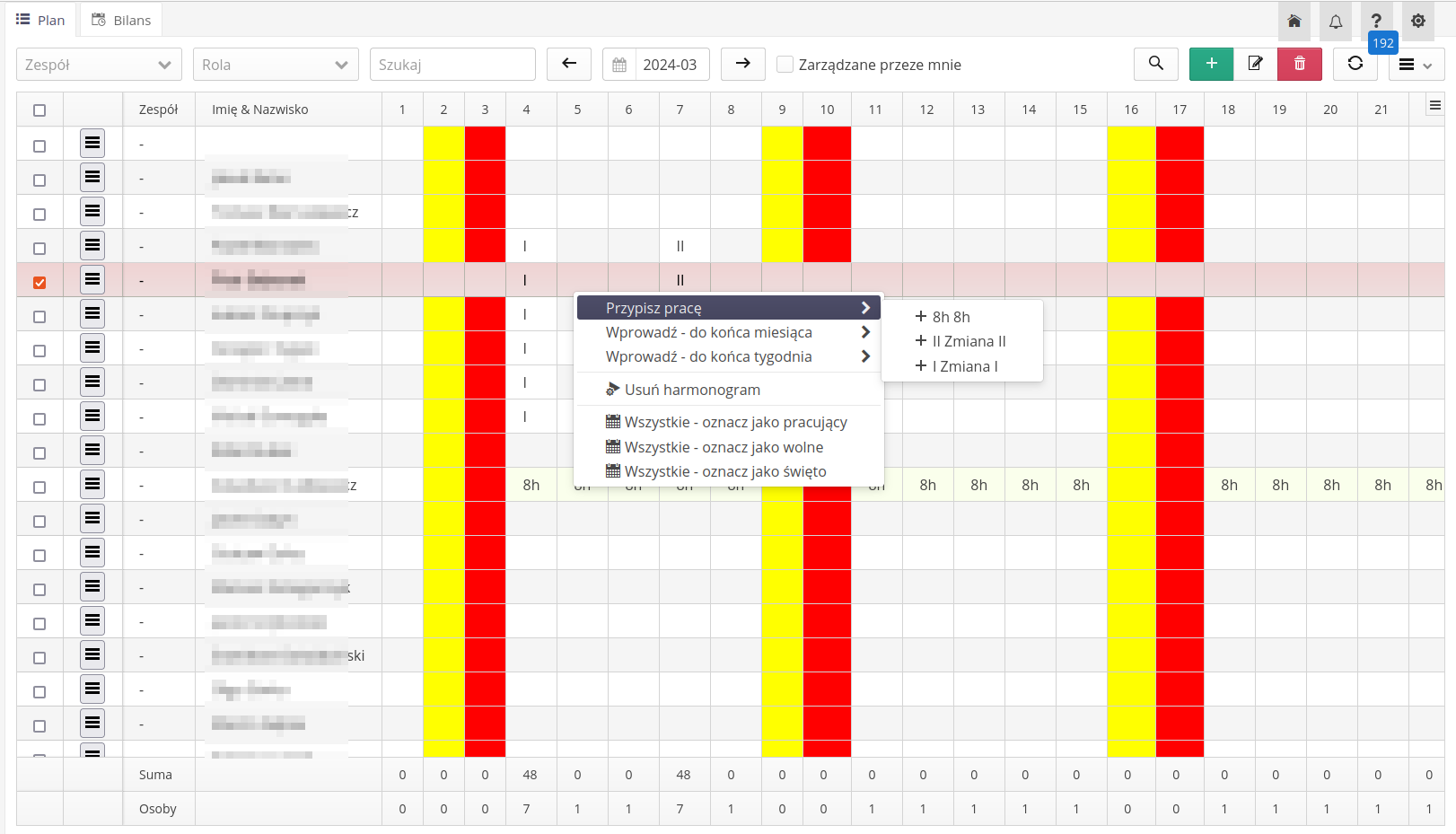
Task: Toggle the select-all checkbox in header
Action: tap(39, 110)
